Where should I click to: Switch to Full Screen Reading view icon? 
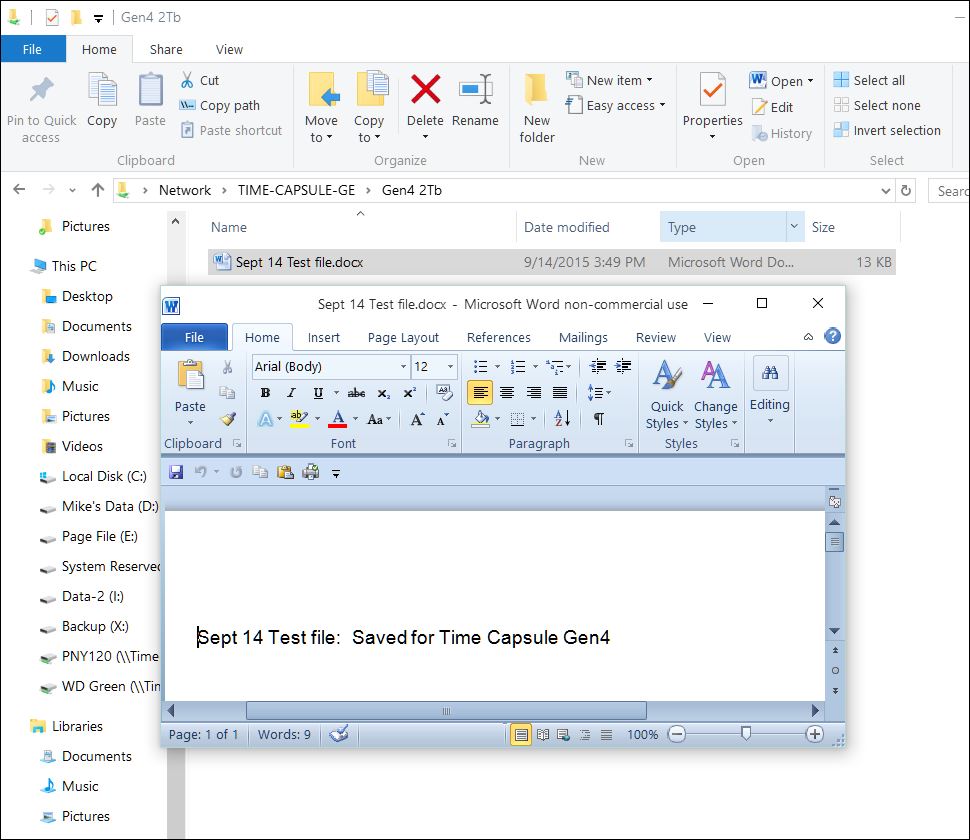[x=543, y=734]
